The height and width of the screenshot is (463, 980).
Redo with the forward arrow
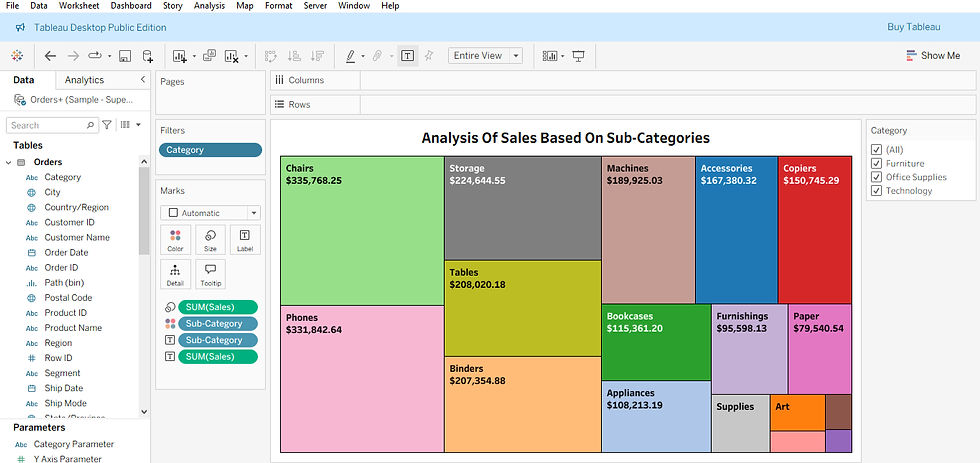point(73,56)
